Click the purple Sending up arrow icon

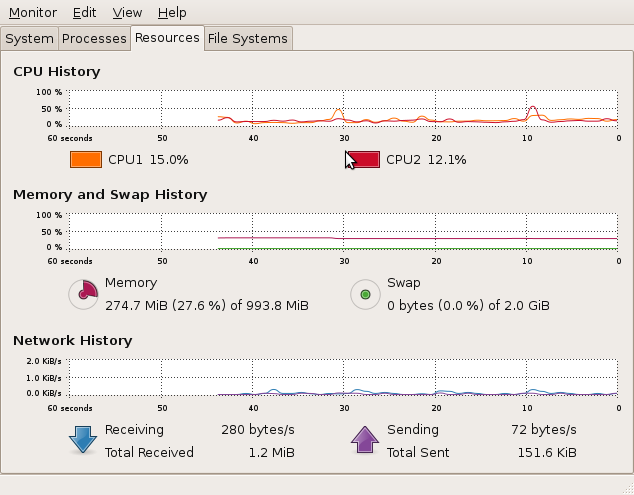tap(365, 440)
